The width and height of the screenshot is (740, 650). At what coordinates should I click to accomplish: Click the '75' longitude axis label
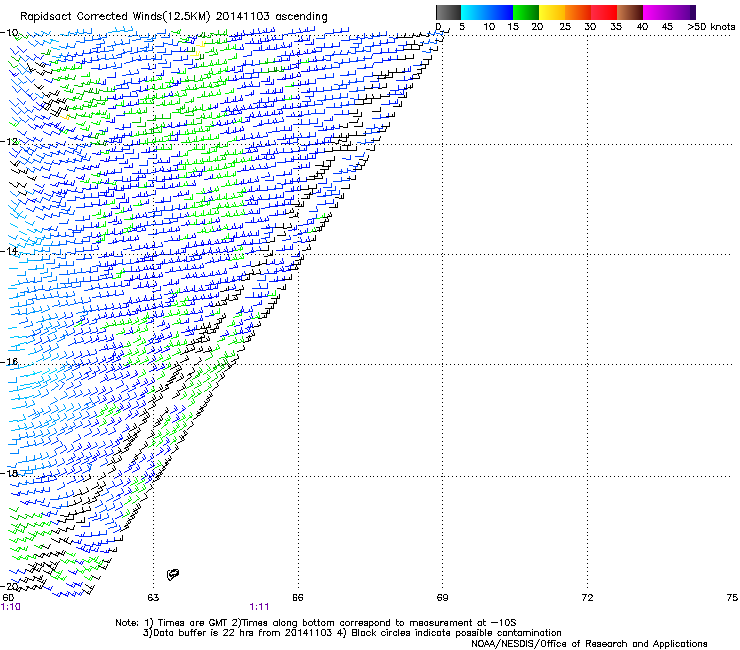pos(732,598)
